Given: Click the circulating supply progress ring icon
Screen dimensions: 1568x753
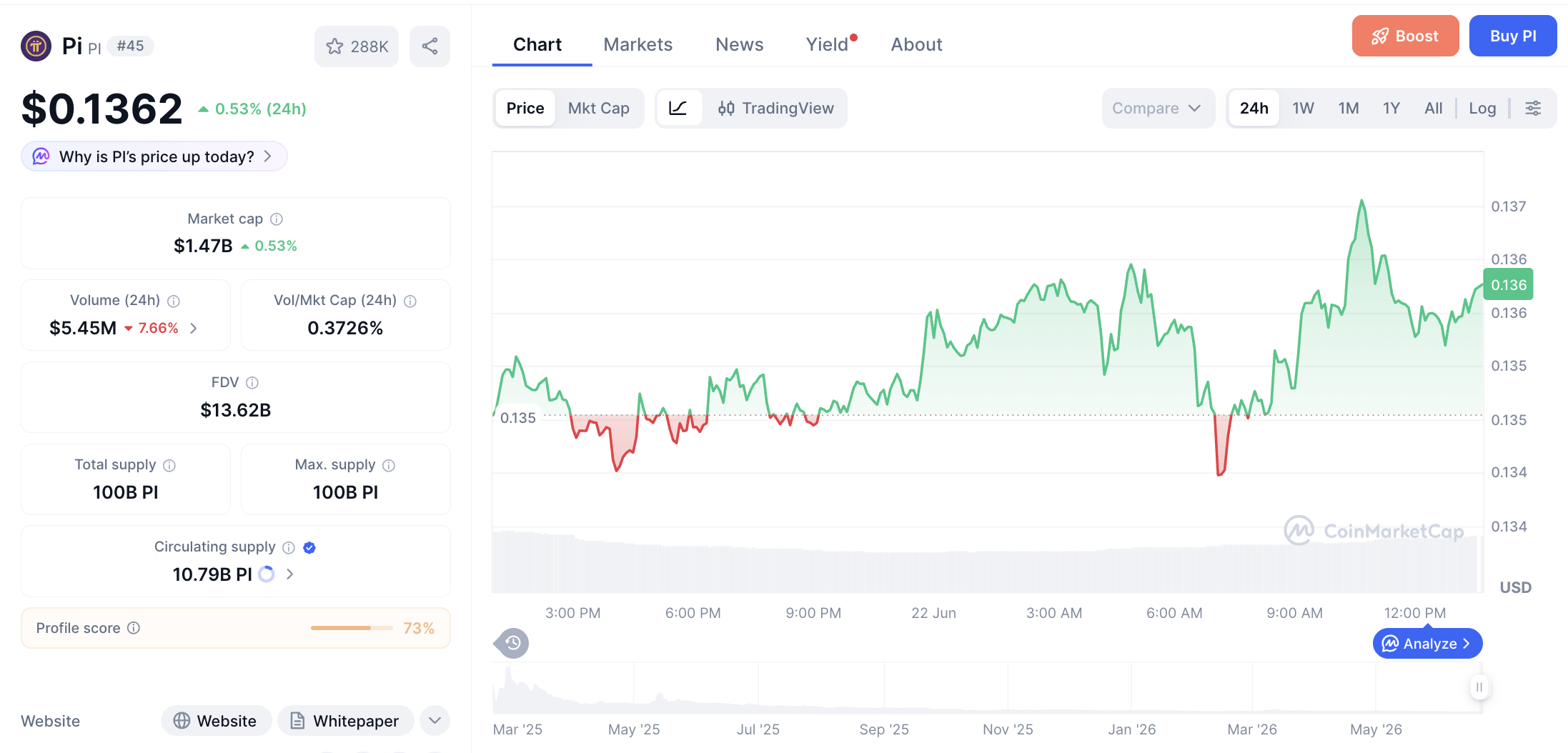Looking at the screenshot, I should 267,574.
